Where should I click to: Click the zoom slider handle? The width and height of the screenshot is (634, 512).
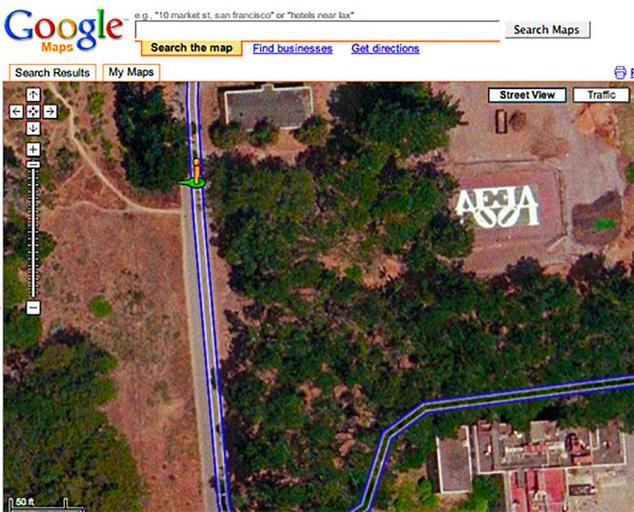coord(33,165)
